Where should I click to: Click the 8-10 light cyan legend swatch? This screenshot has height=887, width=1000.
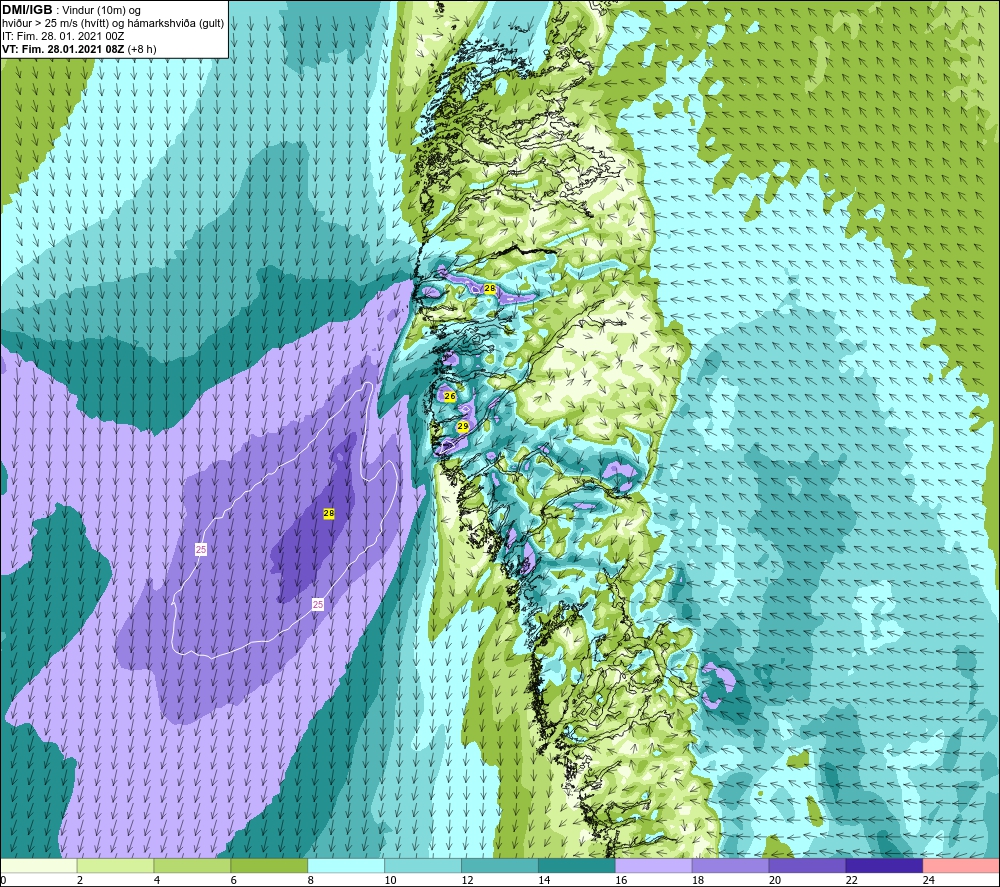[346, 865]
